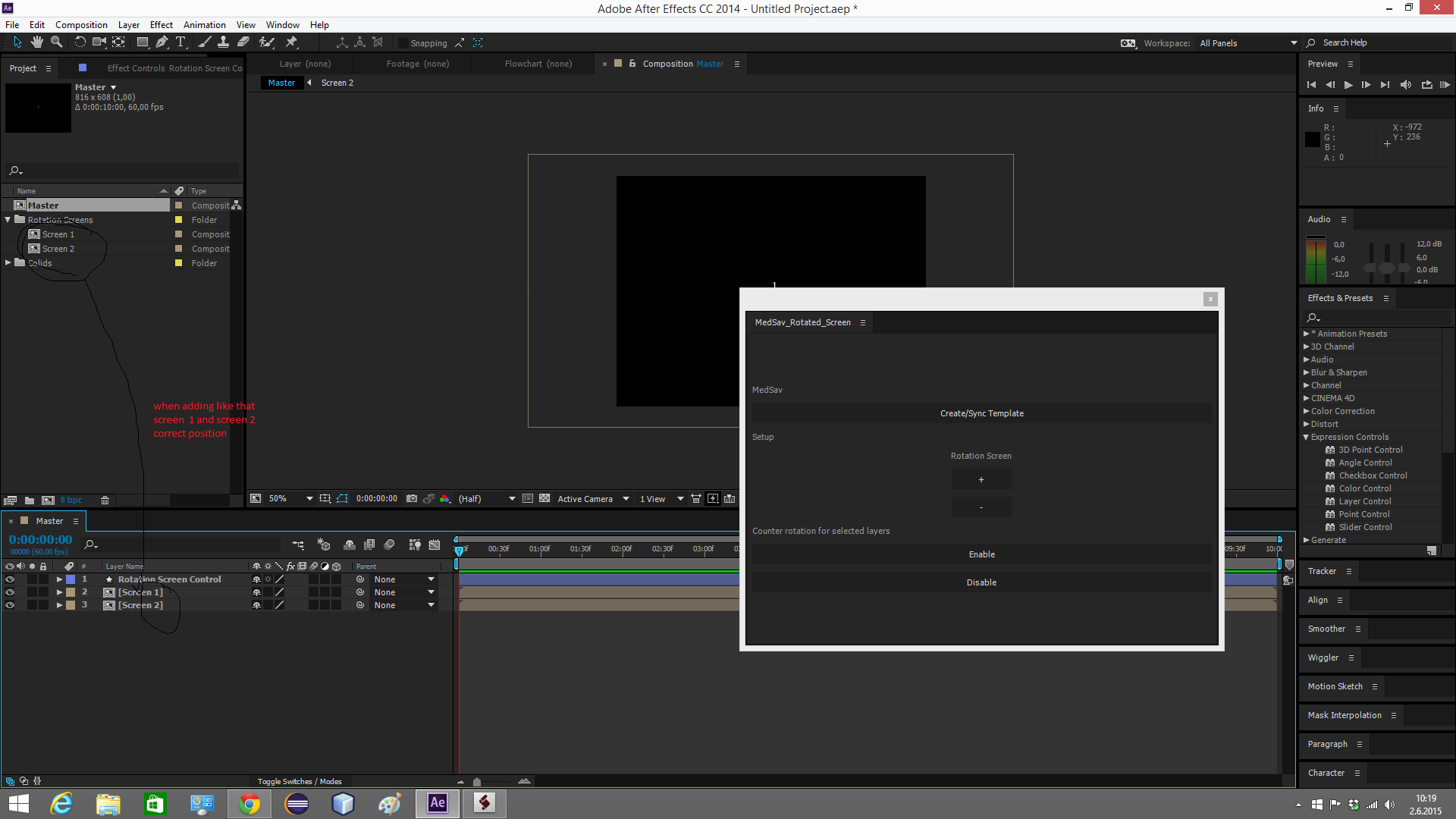Expand the Solids folder in Project panel
Screen dimensions: 1456x819
[x=8, y=263]
